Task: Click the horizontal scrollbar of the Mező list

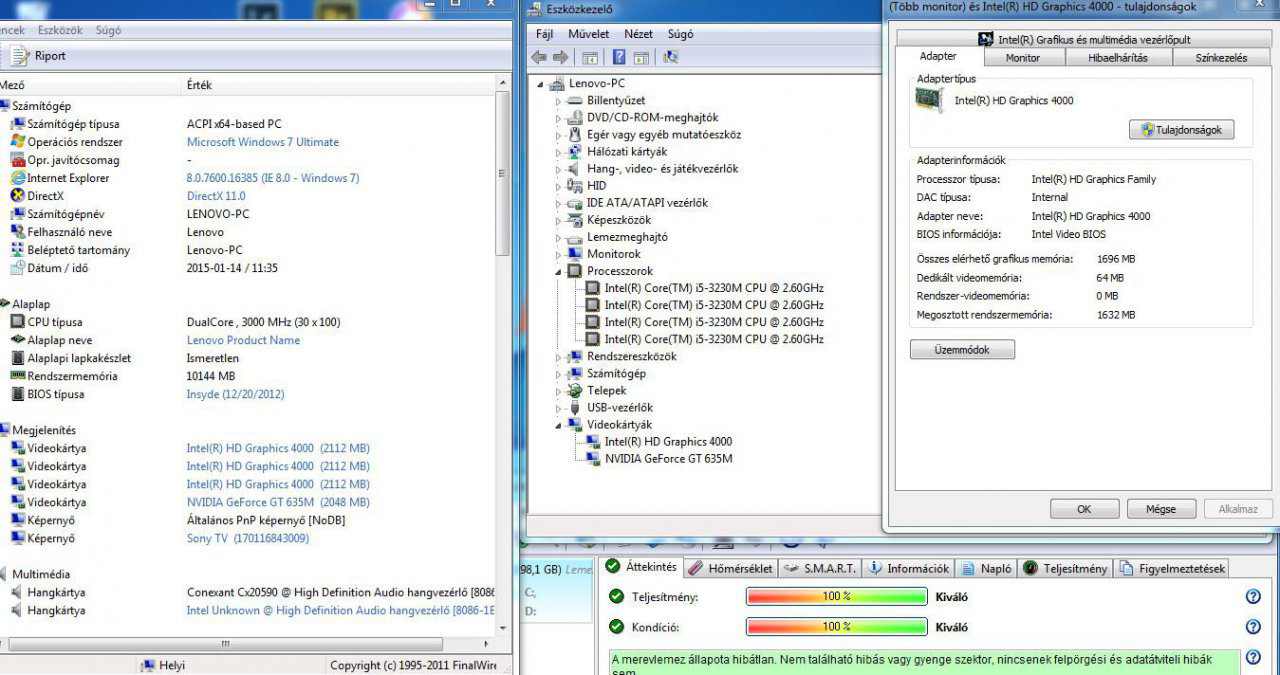Action: 224,643
